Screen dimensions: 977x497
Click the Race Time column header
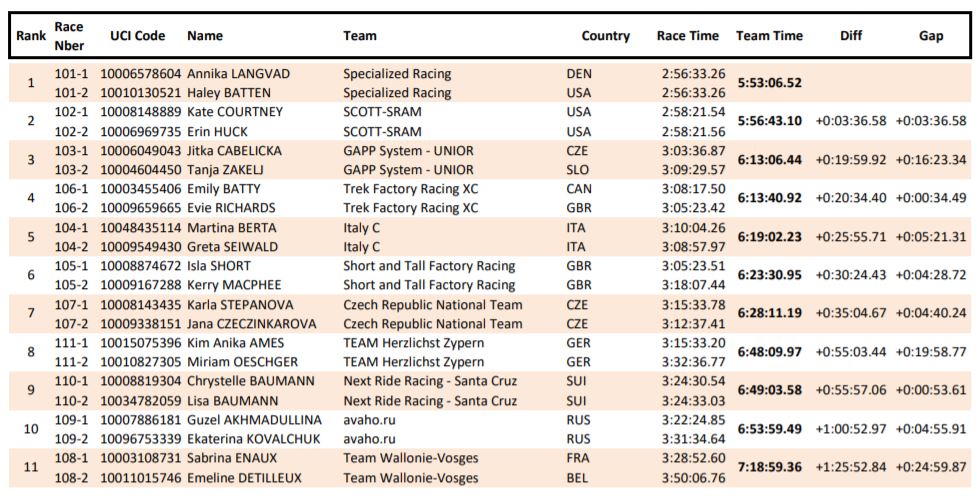coord(688,36)
